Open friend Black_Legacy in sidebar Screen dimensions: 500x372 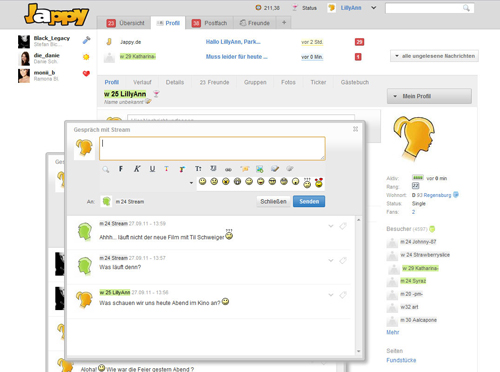[x=52, y=38]
